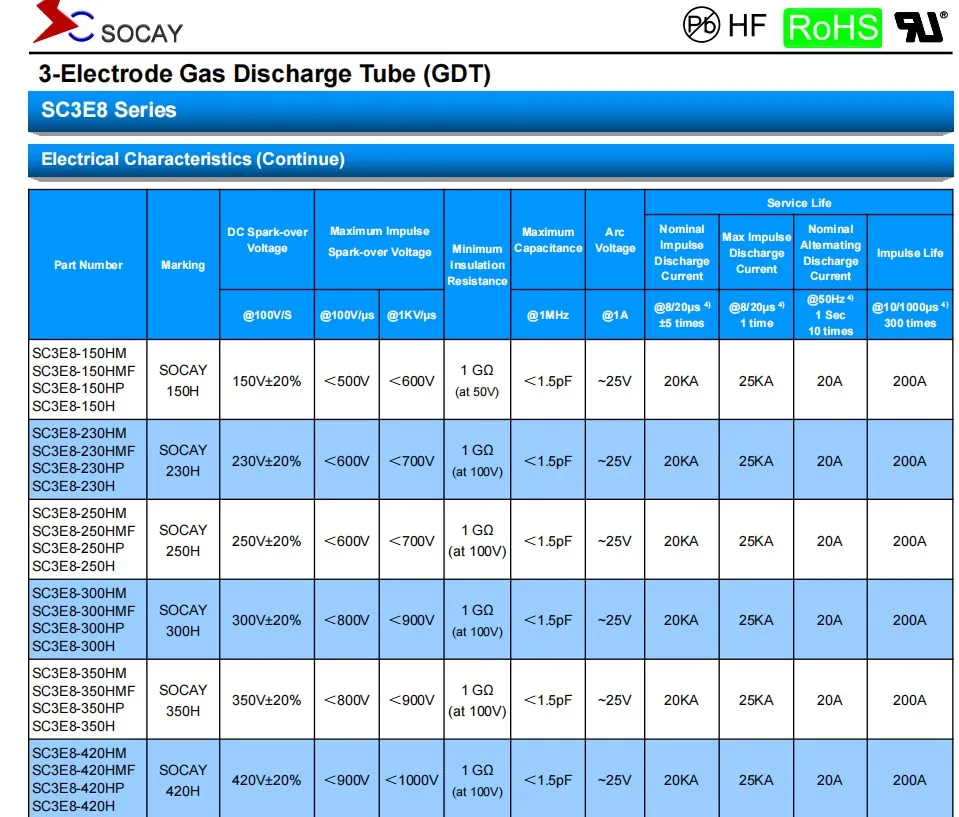Click the UL recognized component mark
Screen dimensions: 959x817
(920, 27)
